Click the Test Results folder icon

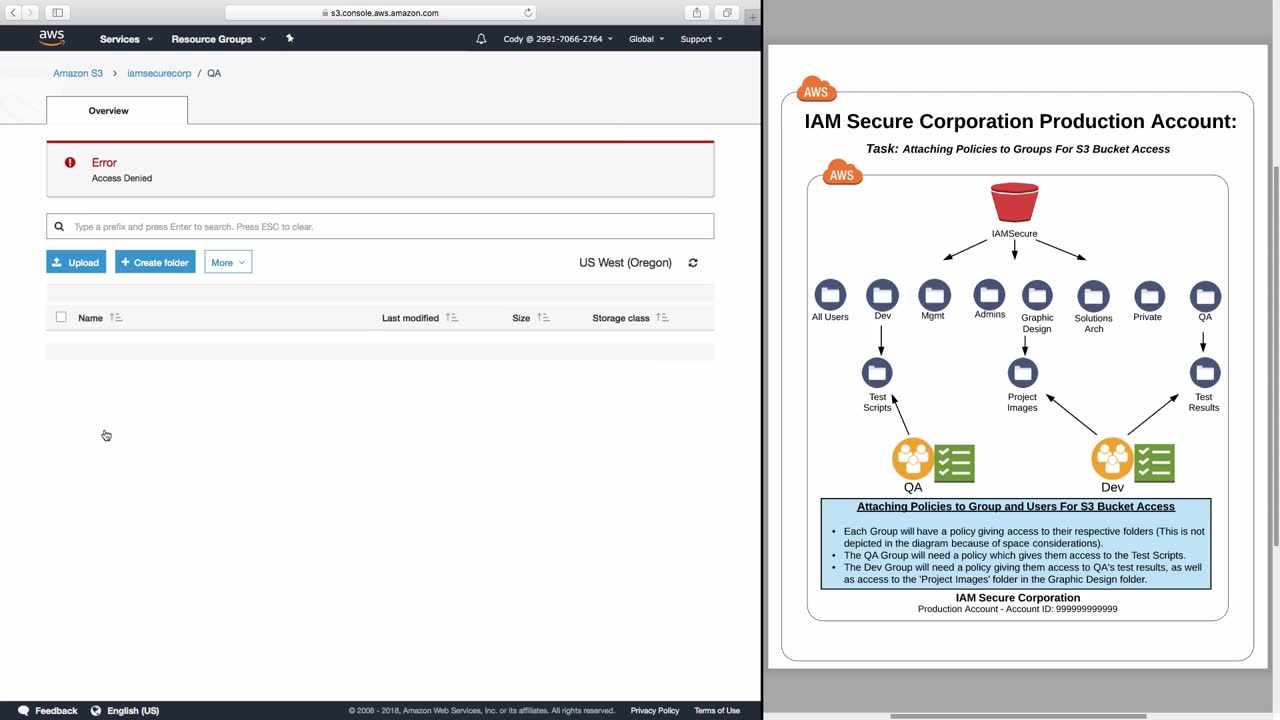pos(1205,373)
